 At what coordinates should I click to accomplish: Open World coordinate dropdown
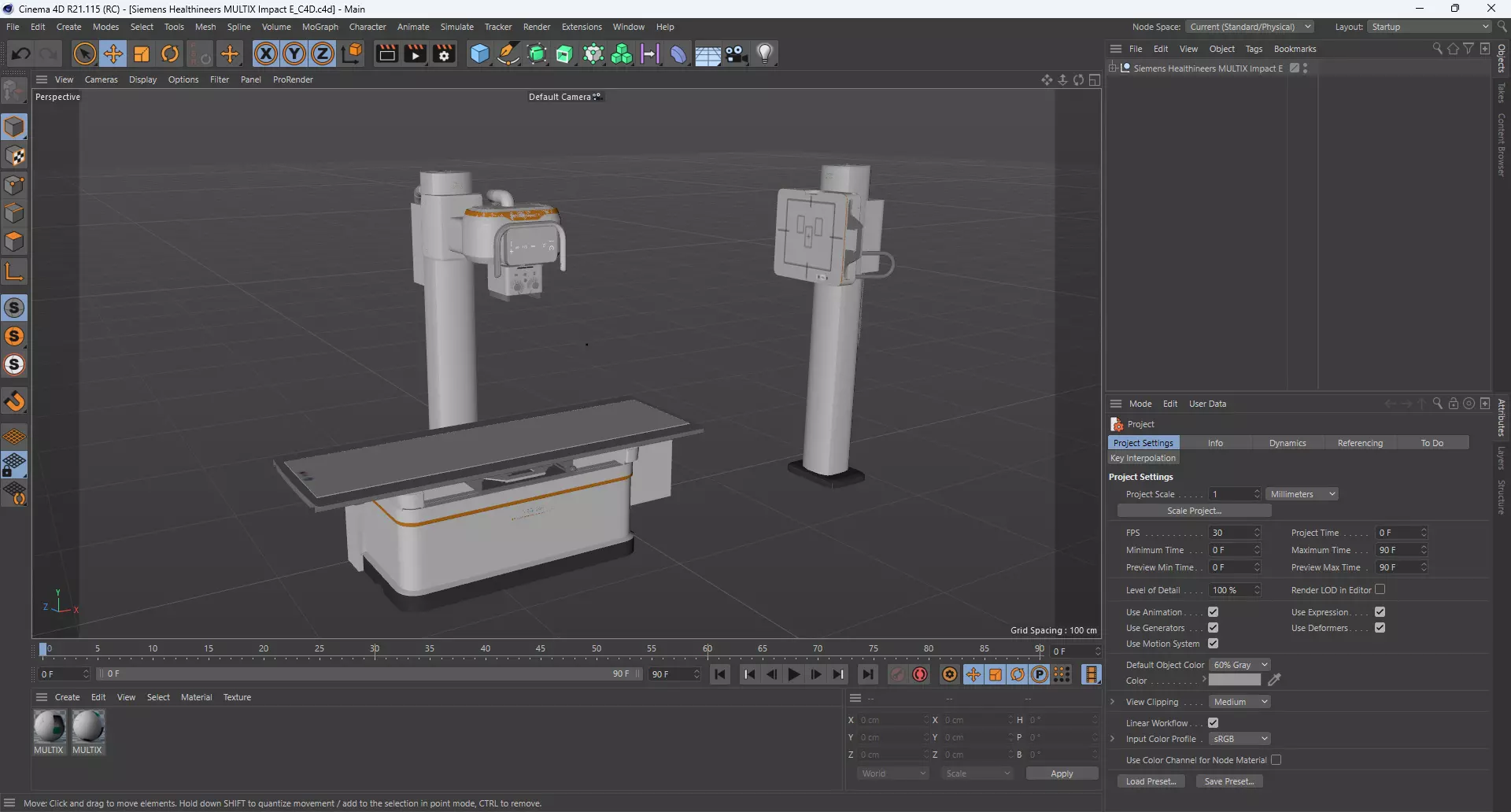pyautogui.click(x=893, y=773)
